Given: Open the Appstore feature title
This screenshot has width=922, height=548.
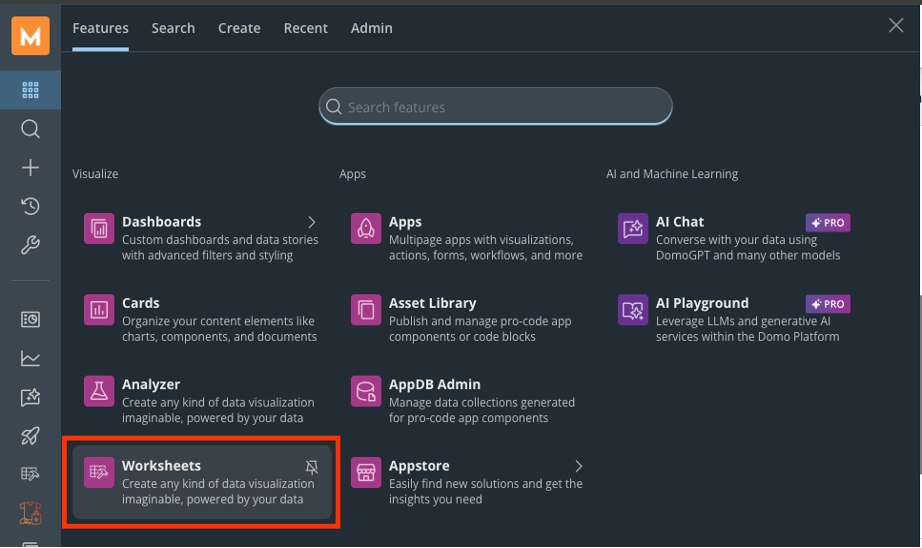Looking at the screenshot, I should click(x=419, y=466).
